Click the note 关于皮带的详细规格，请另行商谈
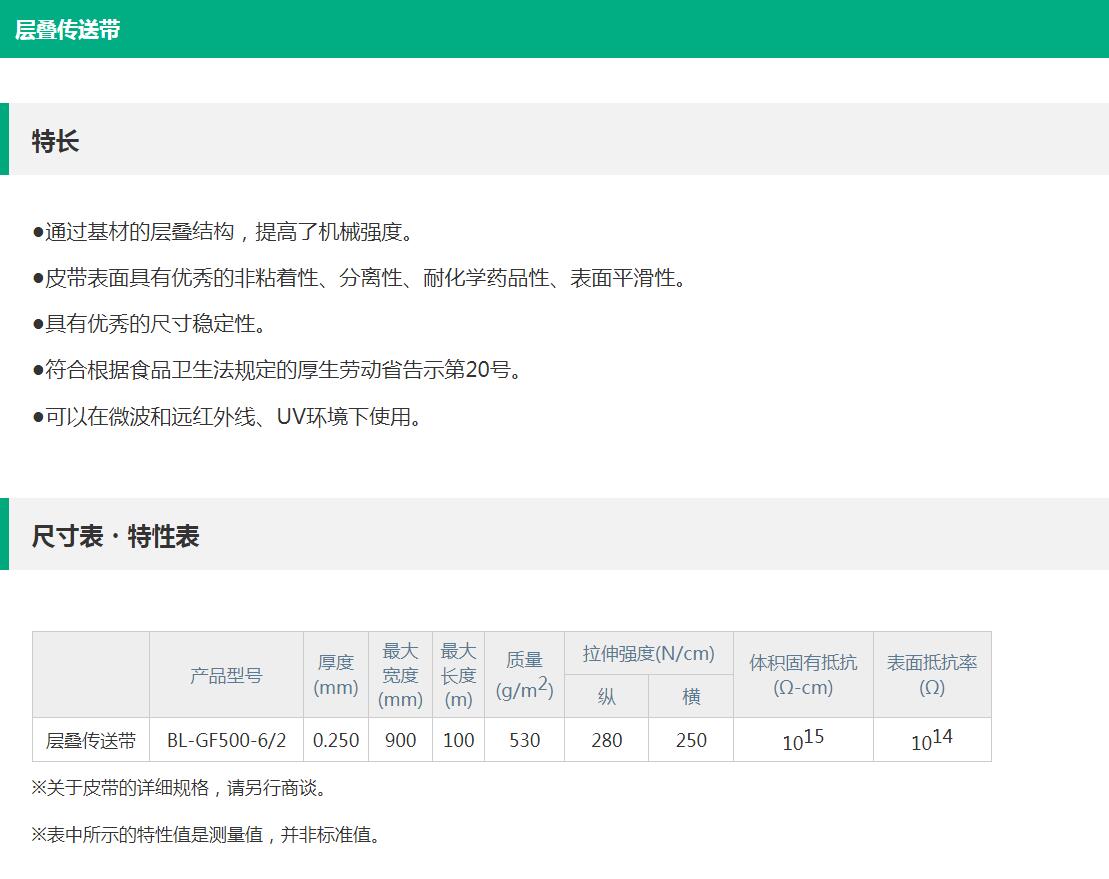Screen dimensions: 1109x879 (x=179, y=788)
